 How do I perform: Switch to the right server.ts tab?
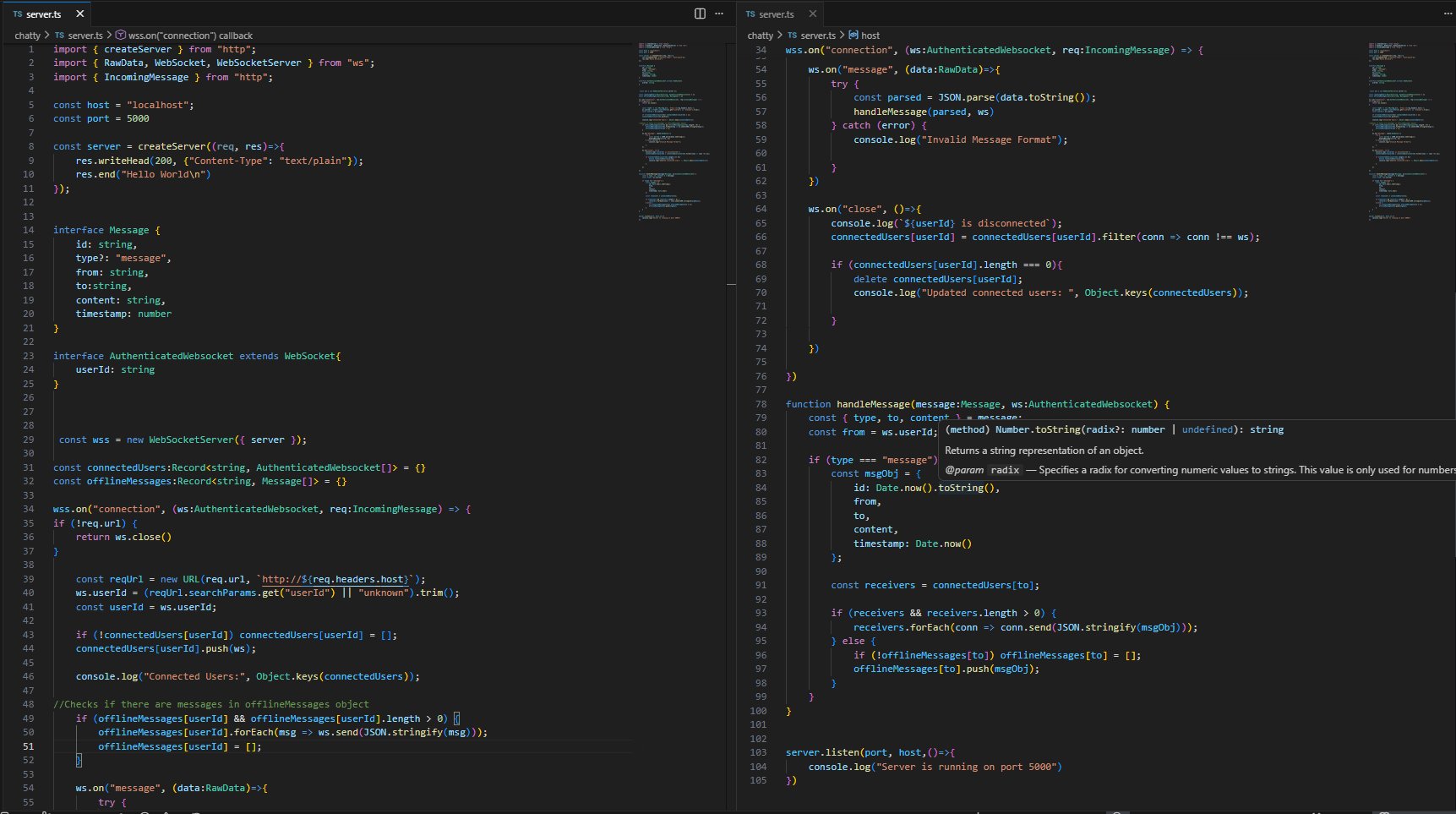(776, 14)
